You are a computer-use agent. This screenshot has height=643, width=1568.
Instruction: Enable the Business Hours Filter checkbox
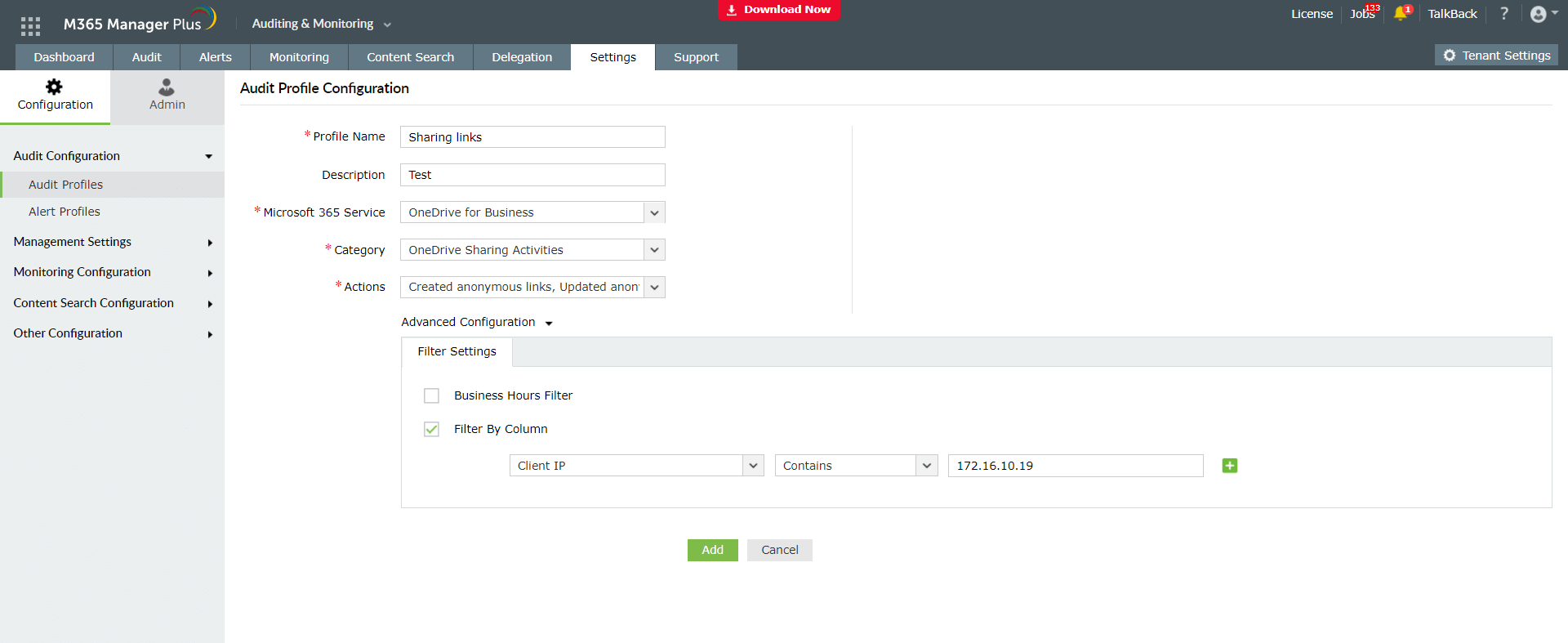[x=431, y=395]
